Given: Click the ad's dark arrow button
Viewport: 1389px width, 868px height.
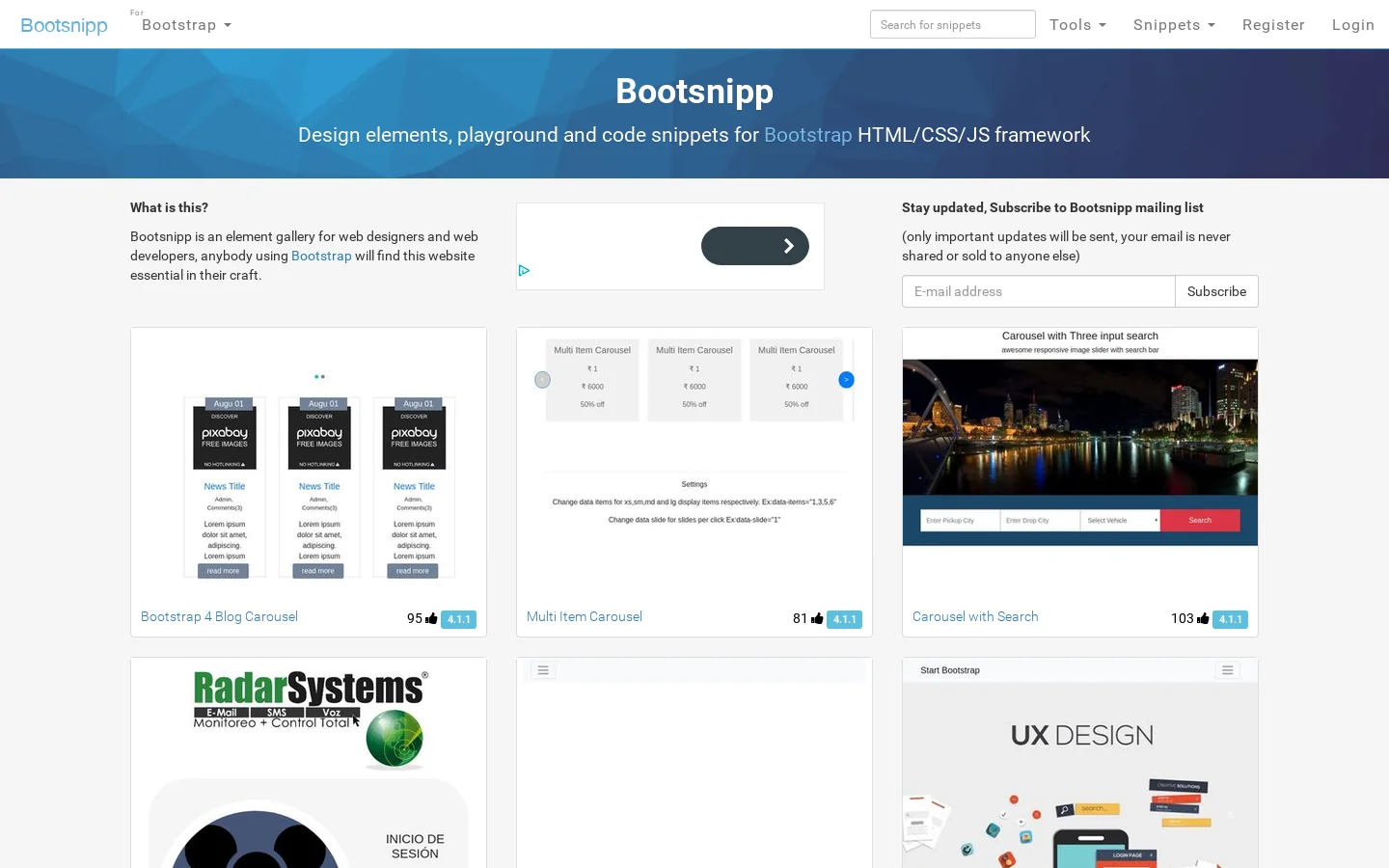Looking at the screenshot, I should [x=755, y=246].
